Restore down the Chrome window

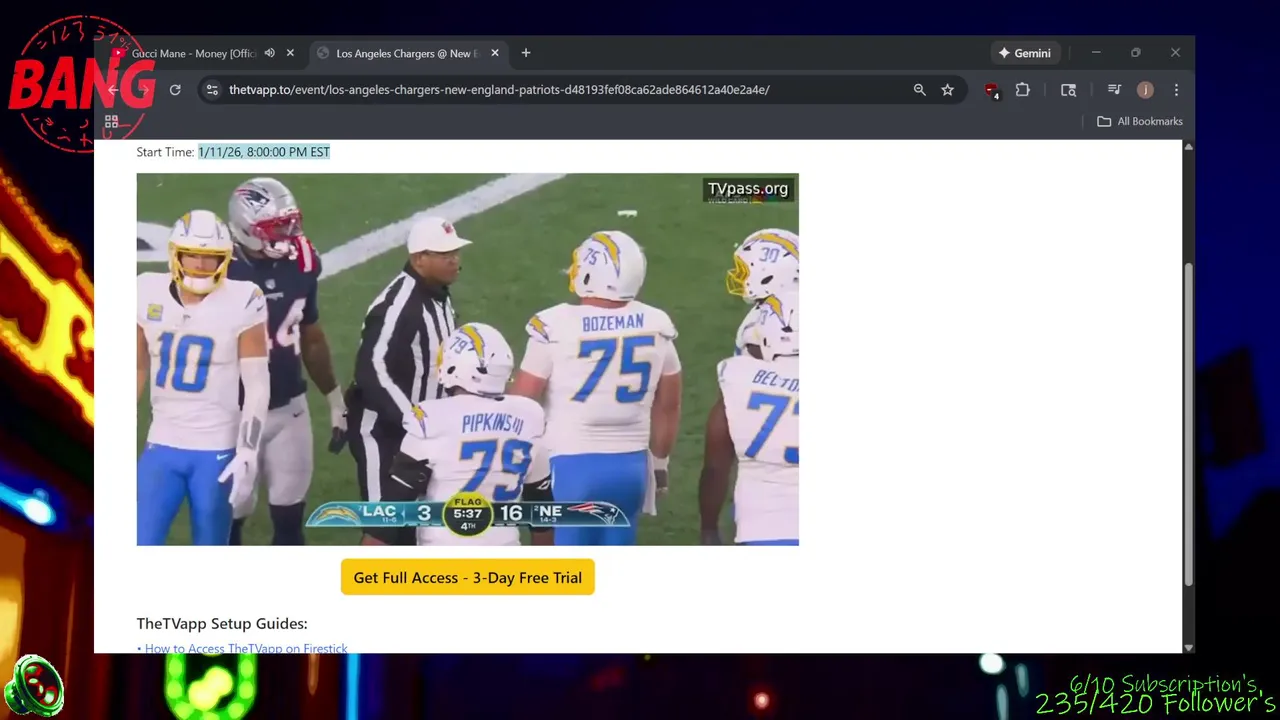pyautogui.click(x=1135, y=53)
